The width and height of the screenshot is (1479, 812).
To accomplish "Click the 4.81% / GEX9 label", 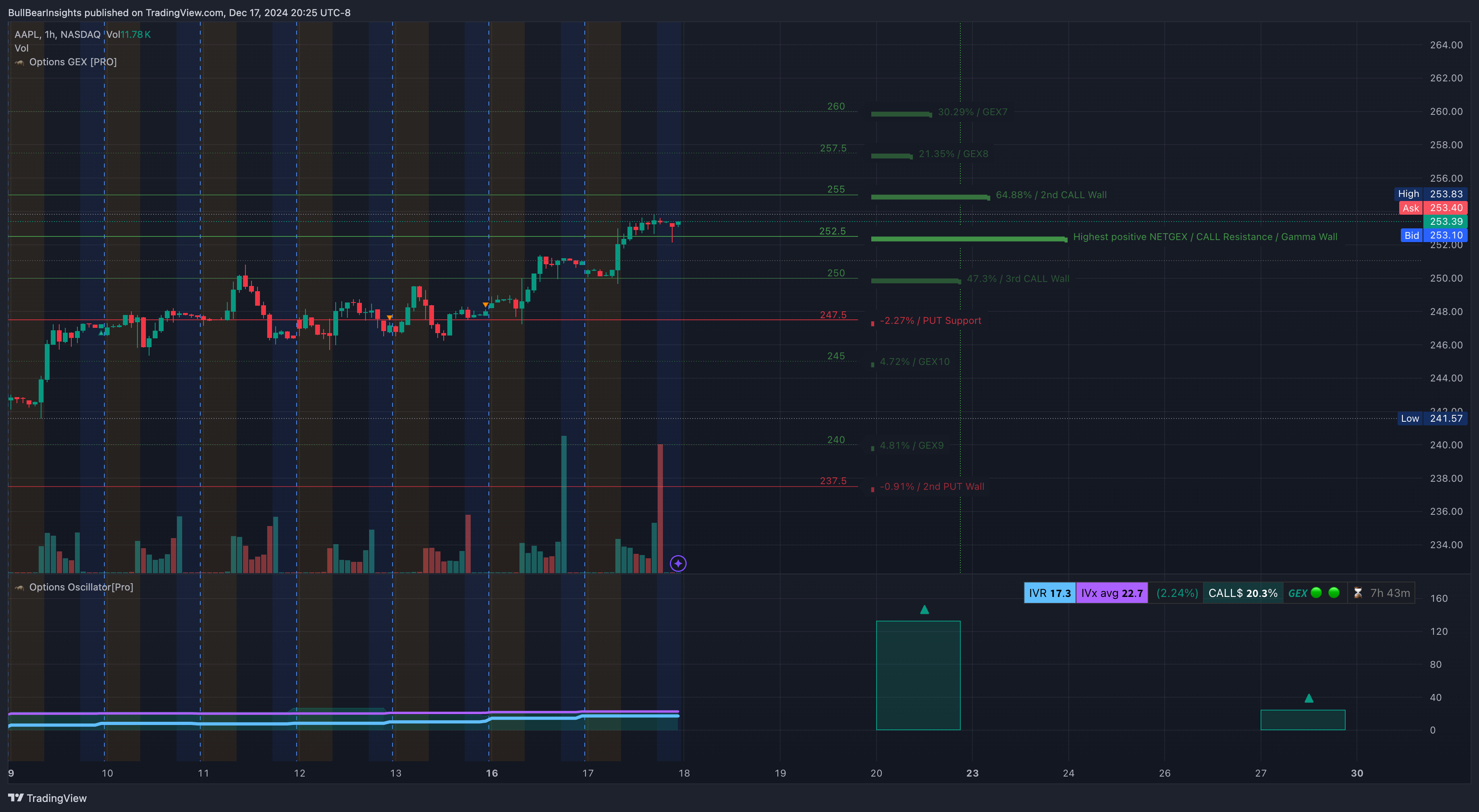I will [x=912, y=445].
